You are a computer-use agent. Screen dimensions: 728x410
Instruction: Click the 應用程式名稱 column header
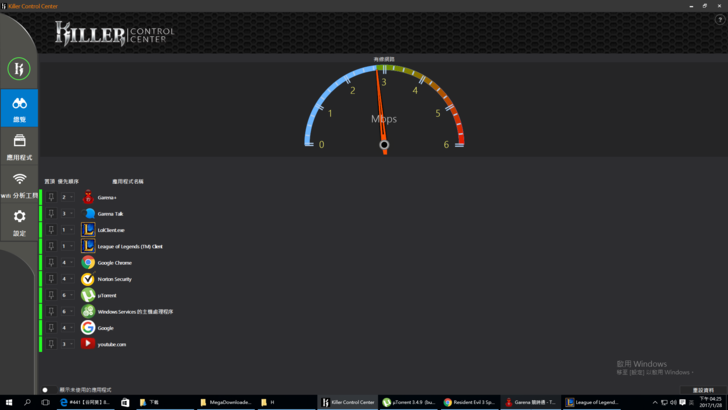pos(128,182)
